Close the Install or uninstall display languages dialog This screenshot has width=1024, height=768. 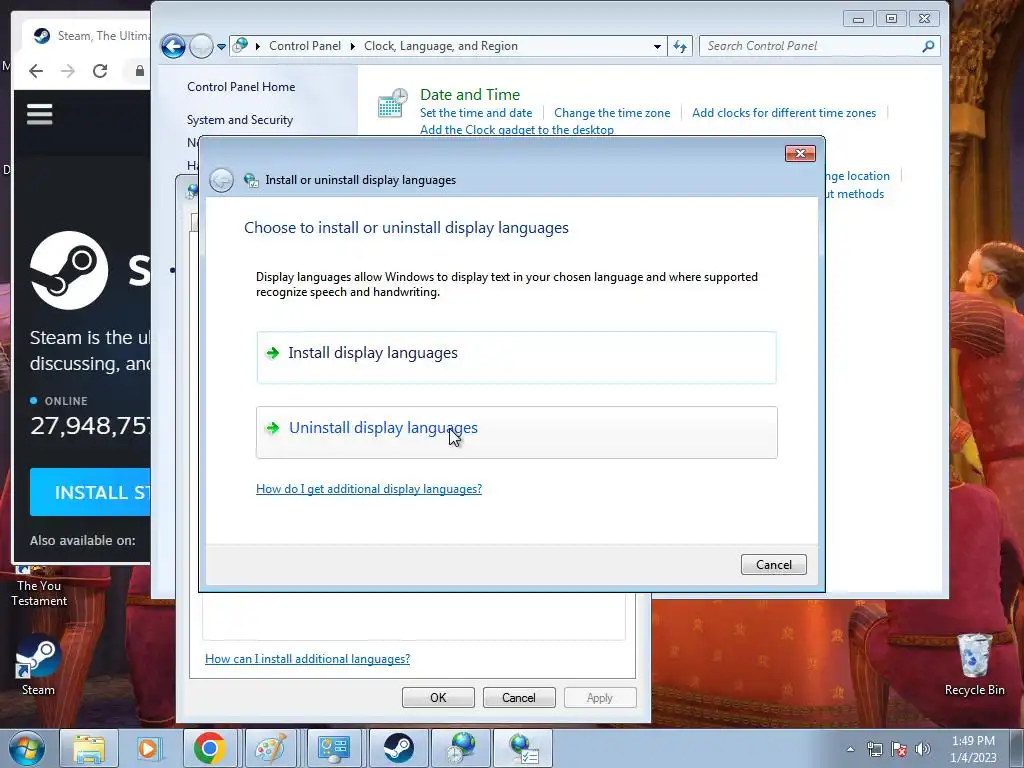pyautogui.click(x=800, y=153)
